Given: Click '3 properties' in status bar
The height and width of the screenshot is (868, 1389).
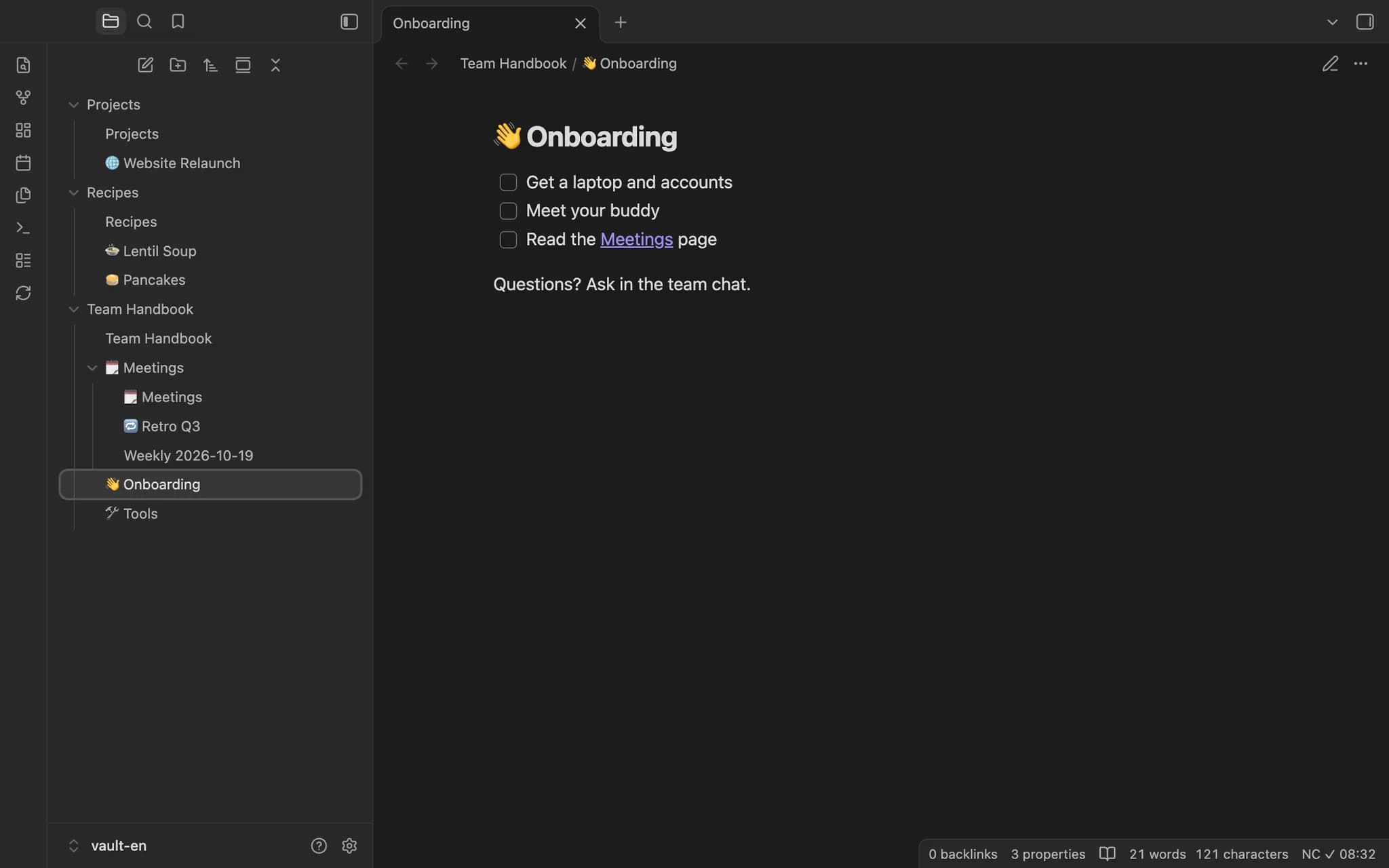Looking at the screenshot, I should click(x=1048, y=854).
